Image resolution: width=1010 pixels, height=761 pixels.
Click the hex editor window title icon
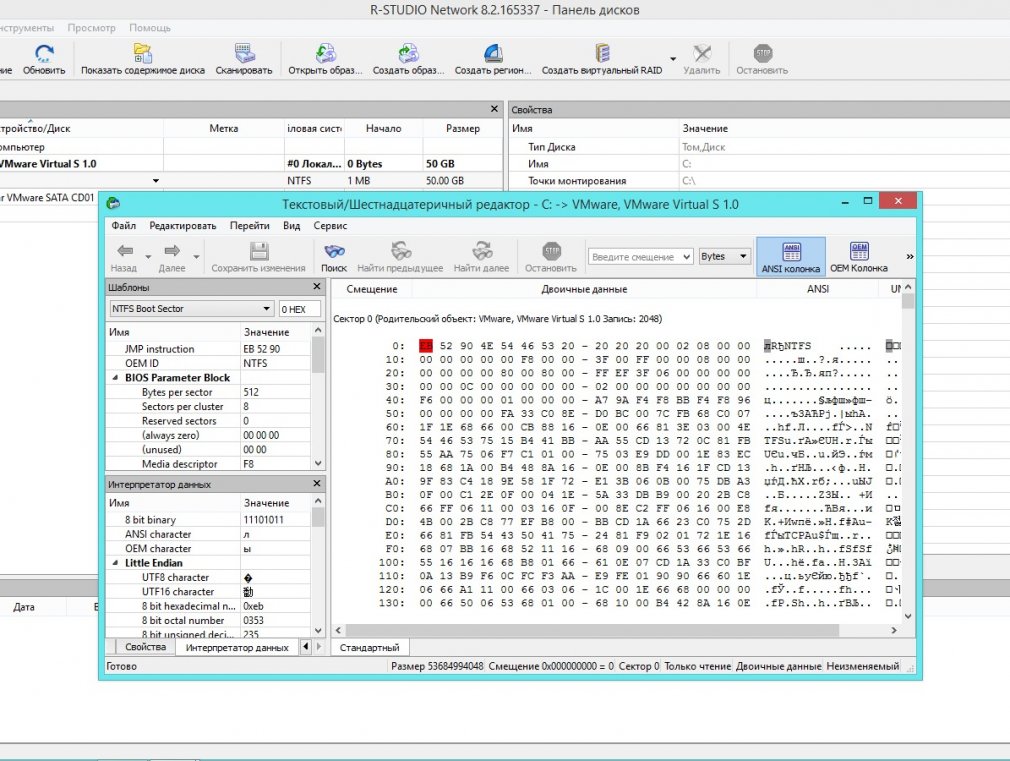point(113,204)
